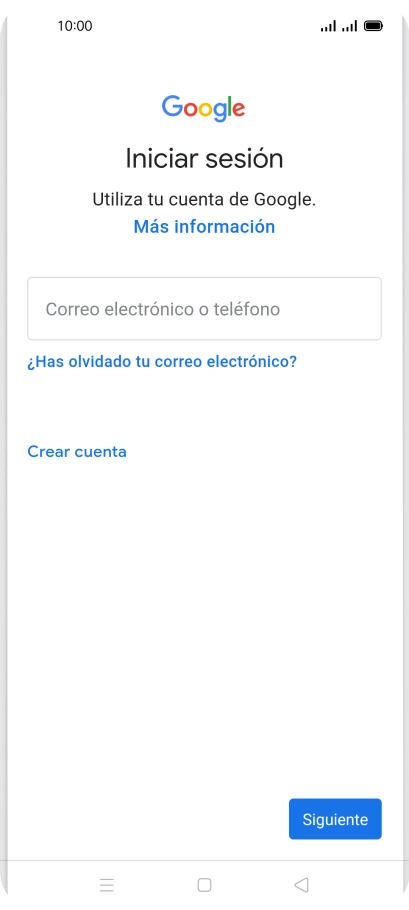This screenshot has height=910, width=409.
Task: Tap the Iniciar sesión heading
Action: tap(204, 158)
